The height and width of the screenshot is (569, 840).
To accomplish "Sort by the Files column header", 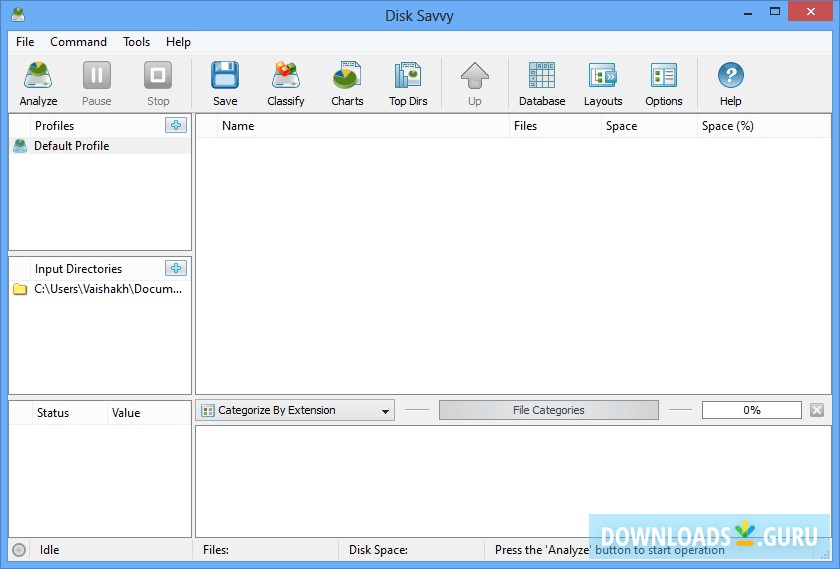I will point(555,126).
